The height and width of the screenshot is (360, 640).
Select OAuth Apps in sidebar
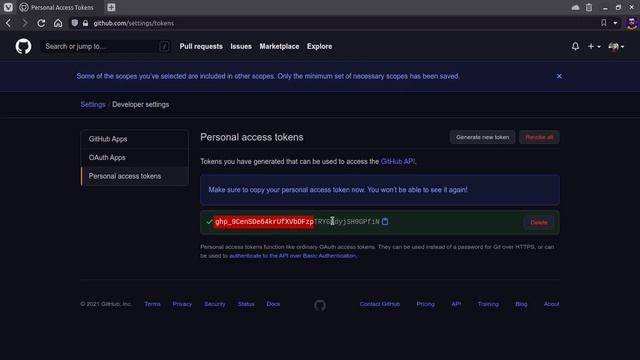pos(134,158)
